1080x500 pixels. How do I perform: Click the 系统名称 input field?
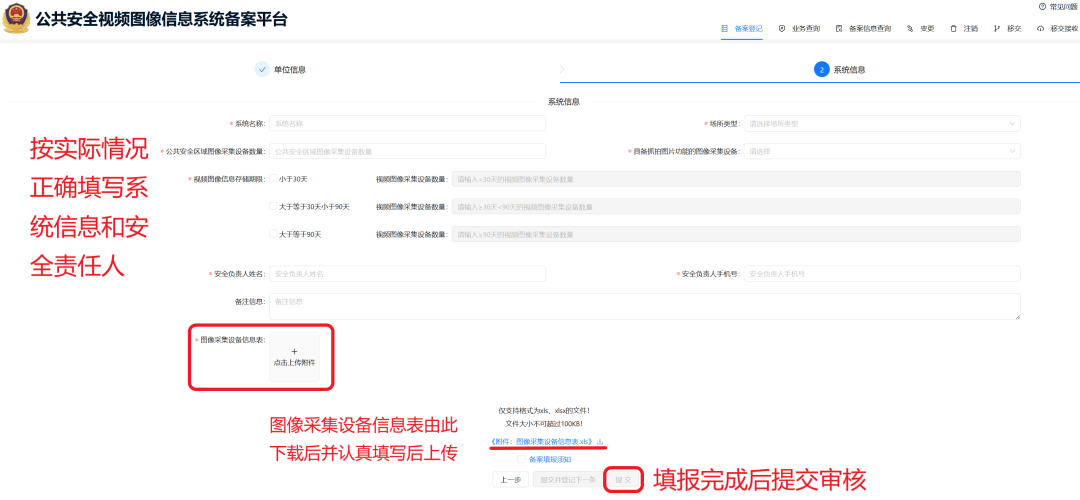pyautogui.click(x=408, y=123)
